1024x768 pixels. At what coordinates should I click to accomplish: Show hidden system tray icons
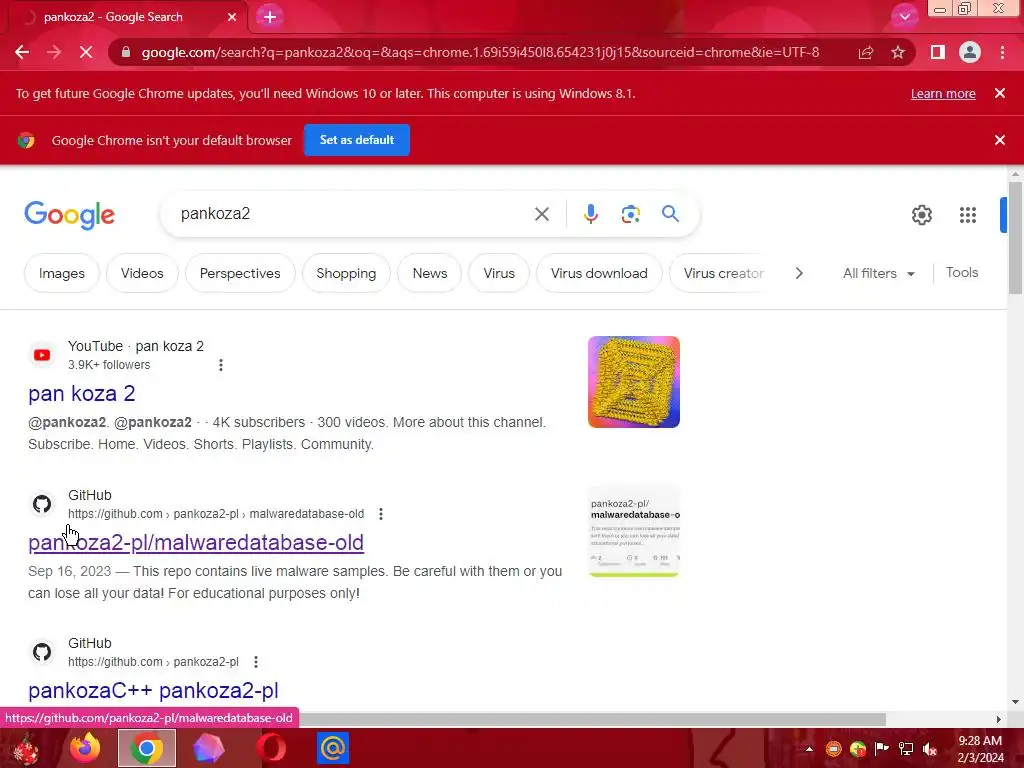(809, 749)
